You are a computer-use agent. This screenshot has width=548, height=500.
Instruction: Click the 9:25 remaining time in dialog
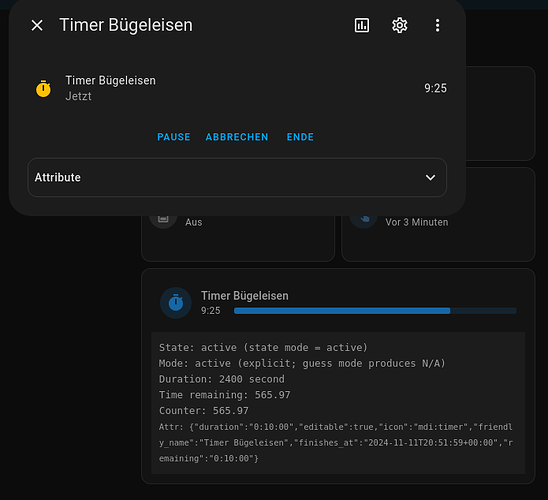435,88
